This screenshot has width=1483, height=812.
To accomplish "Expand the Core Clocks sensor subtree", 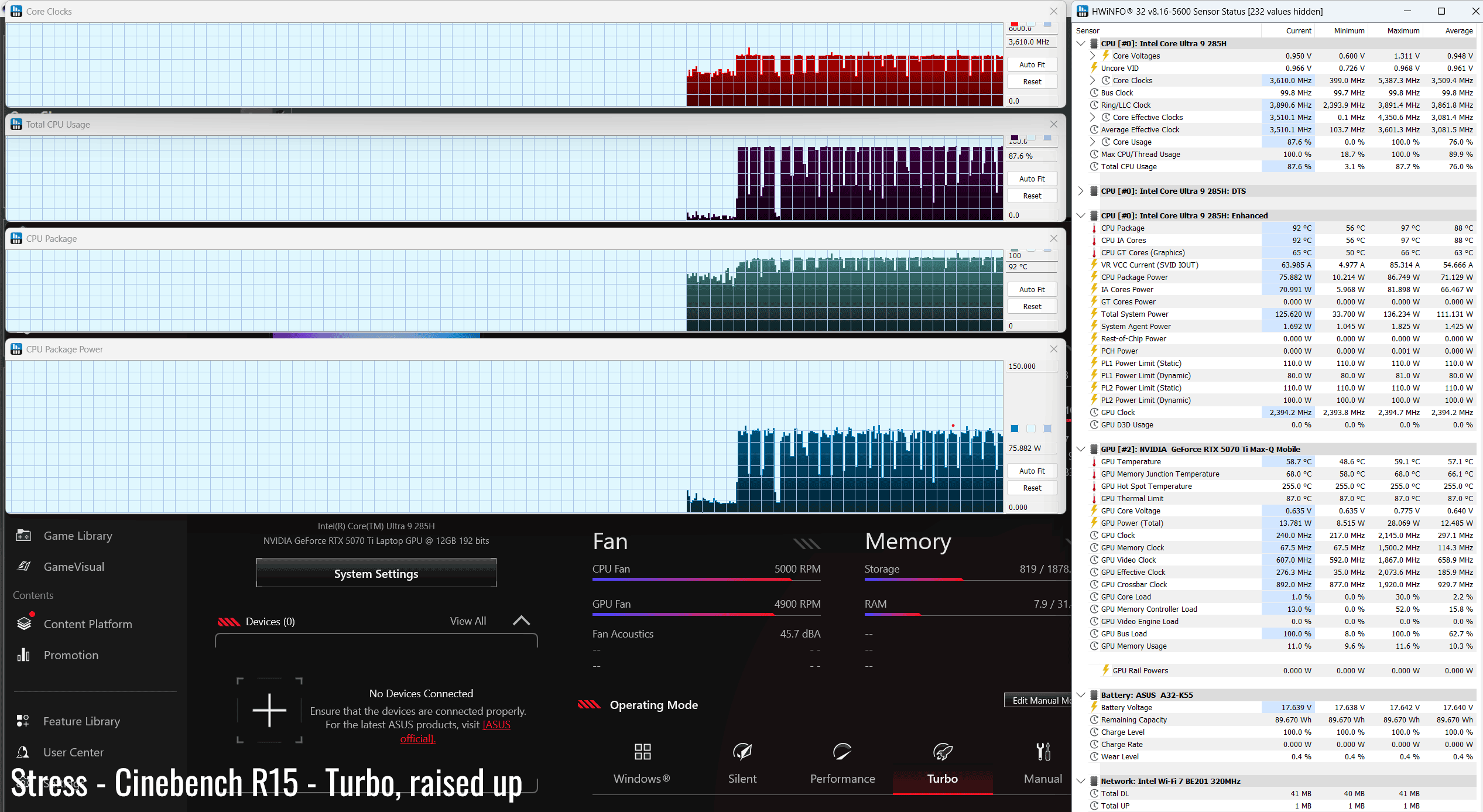I will click(1092, 80).
